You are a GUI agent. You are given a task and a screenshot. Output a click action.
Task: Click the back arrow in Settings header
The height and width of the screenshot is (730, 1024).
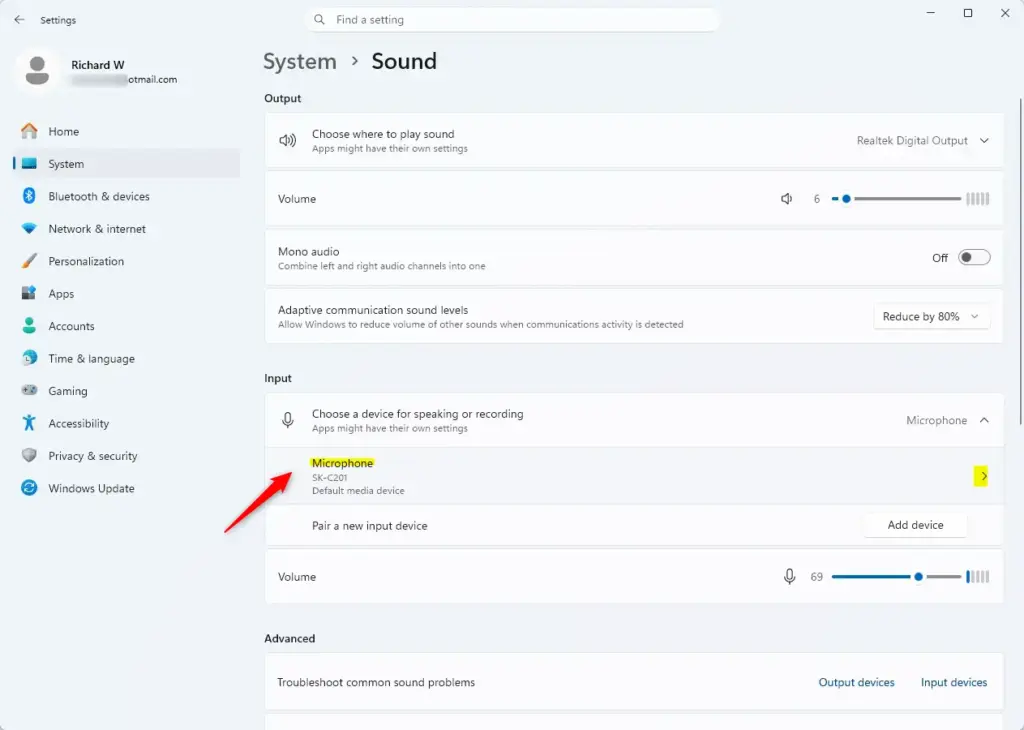[x=19, y=20]
